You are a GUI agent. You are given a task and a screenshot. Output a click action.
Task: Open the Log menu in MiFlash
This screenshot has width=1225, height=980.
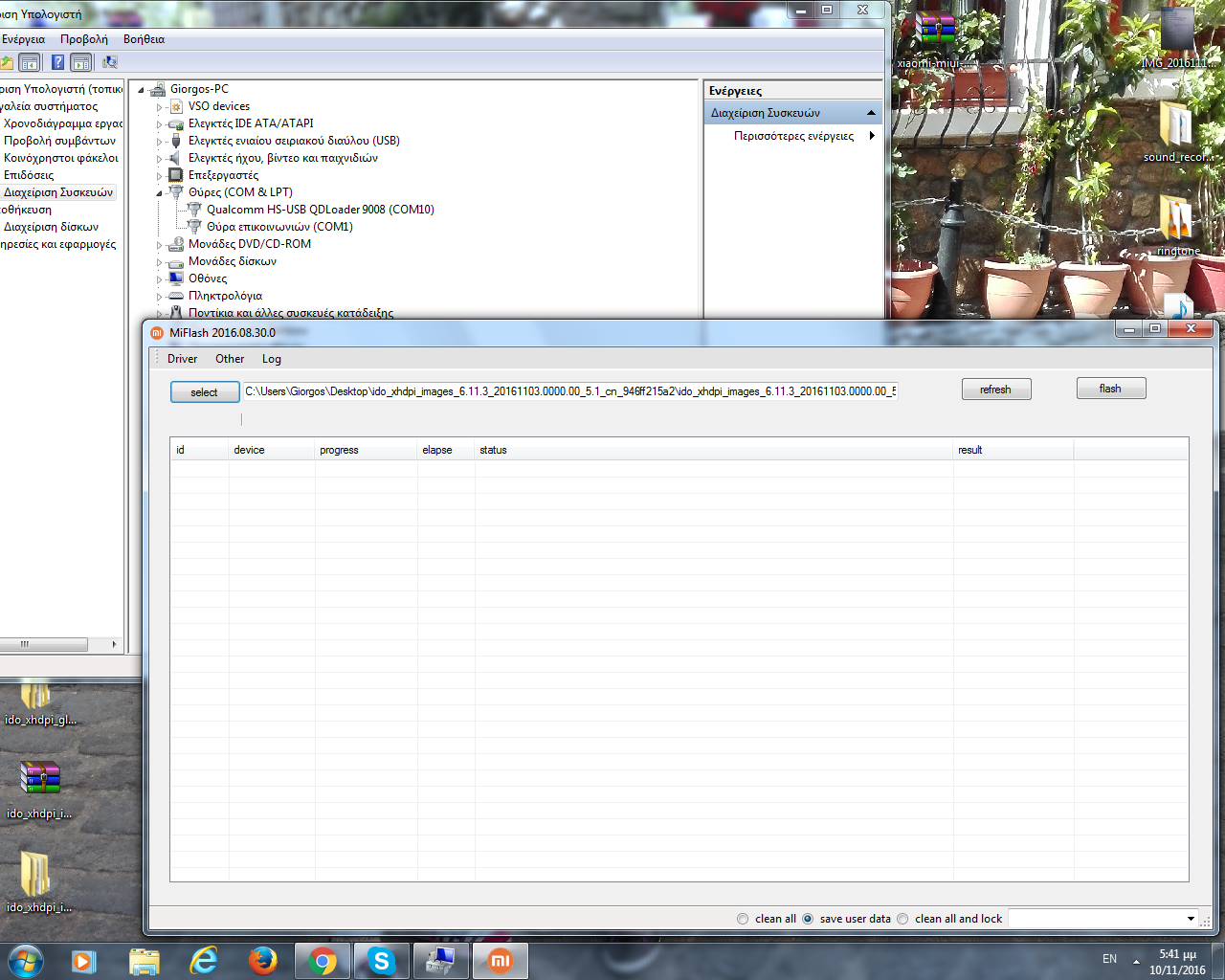272,359
